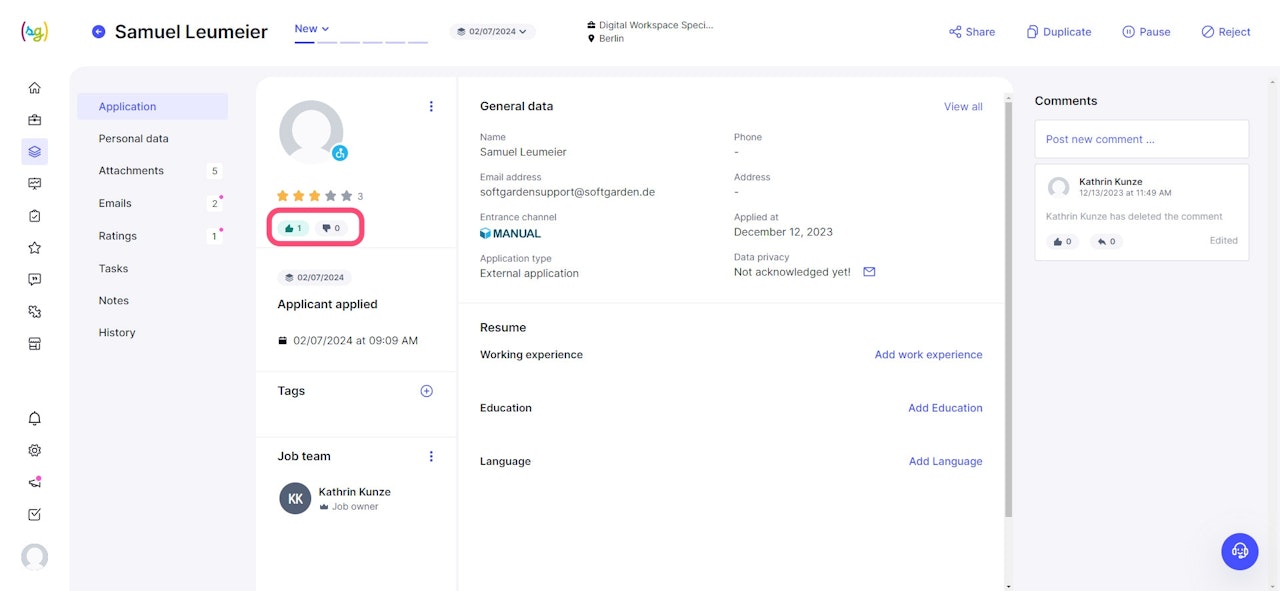This screenshot has width=1280, height=591.
Task: Set rating to five stars
Action: click(x=346, y=196)
